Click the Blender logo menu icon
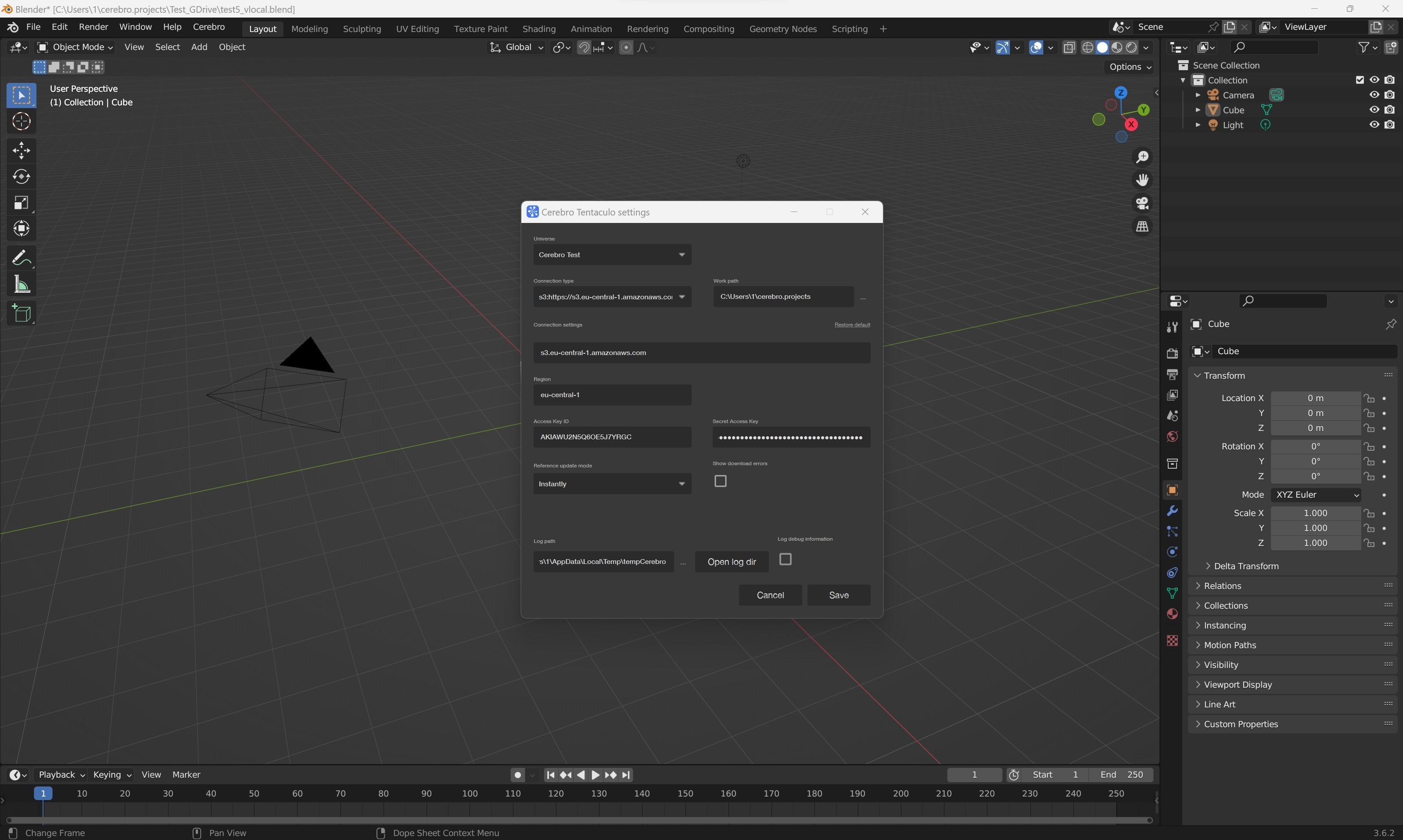Screen dimensions: 1403x840 pos(12,27)
